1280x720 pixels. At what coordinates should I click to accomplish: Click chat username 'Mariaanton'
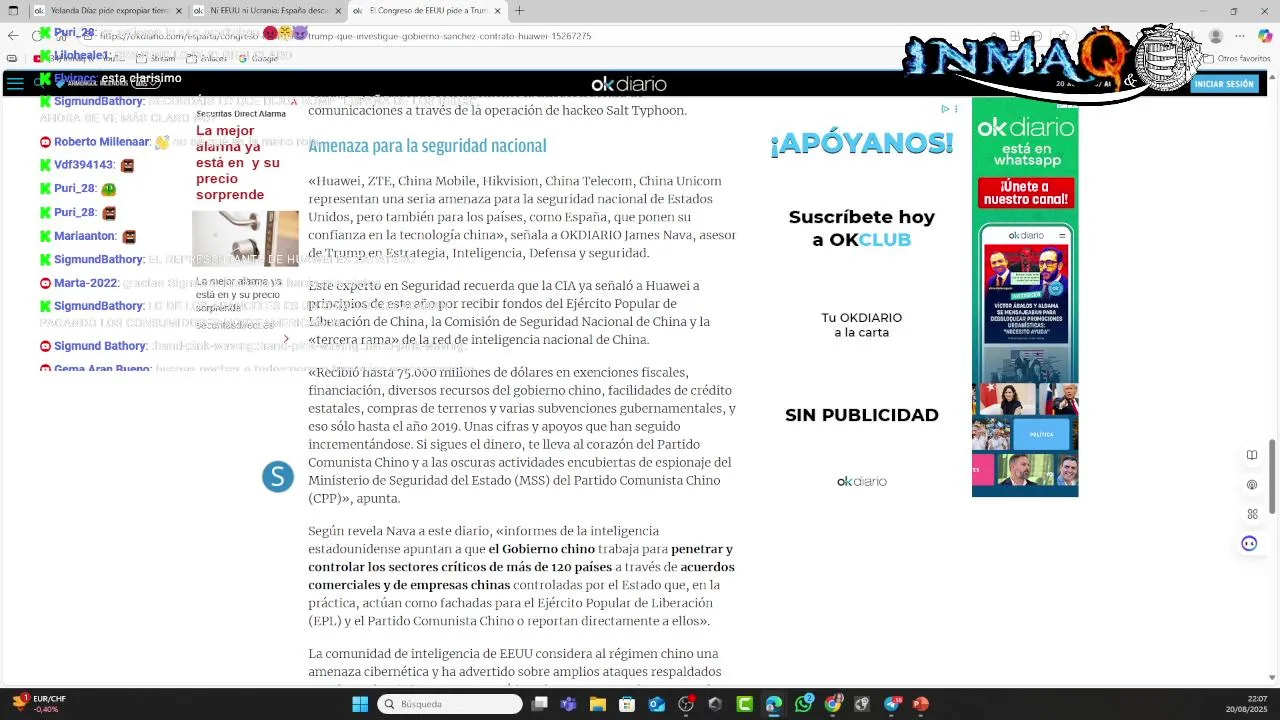(x=84, y=236)
